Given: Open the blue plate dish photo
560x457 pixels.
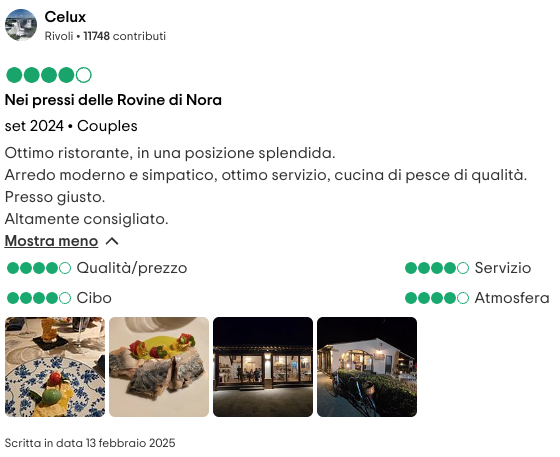Looking at the screenshot, I should tap(55, 367).
